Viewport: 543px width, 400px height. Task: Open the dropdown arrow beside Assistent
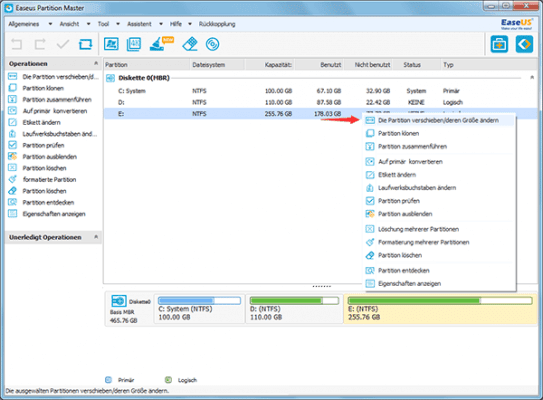tap(161, 24)
